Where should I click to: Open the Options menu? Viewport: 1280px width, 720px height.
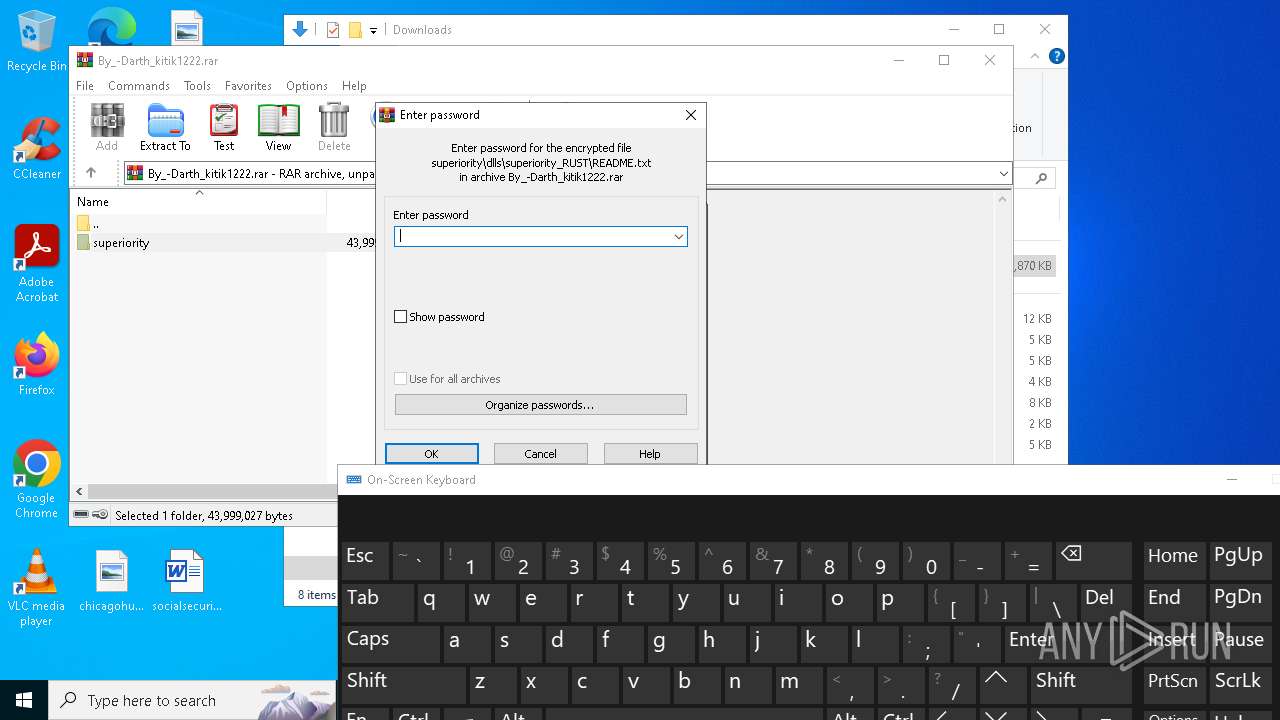tap(307, 86)
